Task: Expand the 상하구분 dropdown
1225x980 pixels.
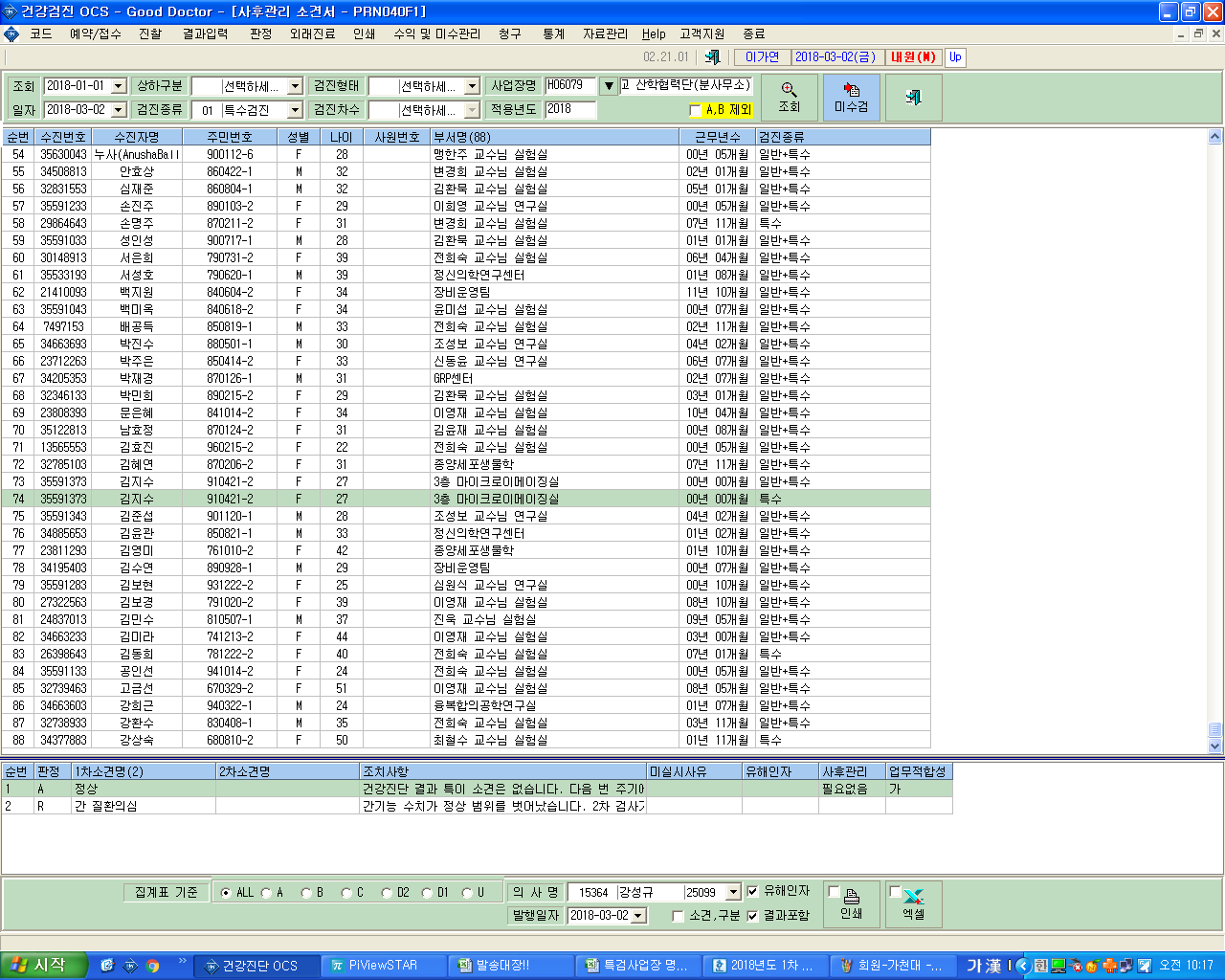Action: point(295,86)
